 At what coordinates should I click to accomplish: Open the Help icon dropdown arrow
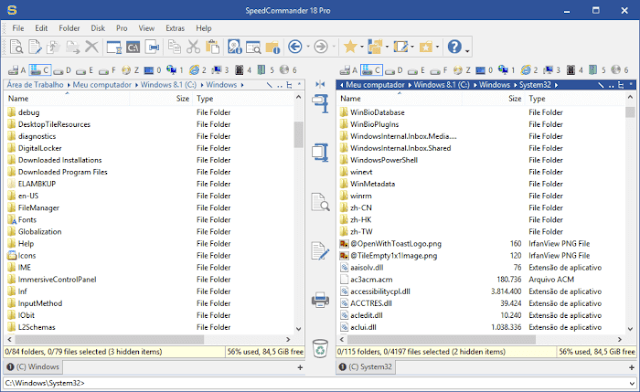[467, 51]
